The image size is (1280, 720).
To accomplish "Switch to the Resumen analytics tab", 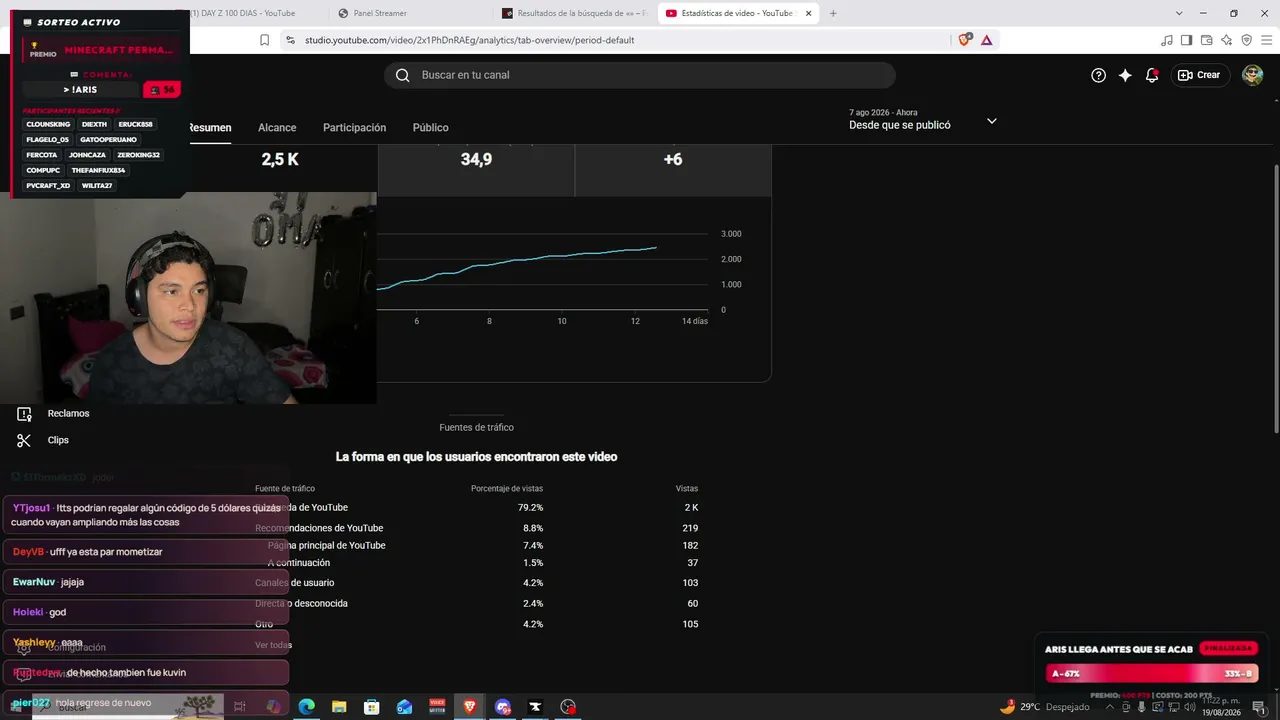I will 209,128.
